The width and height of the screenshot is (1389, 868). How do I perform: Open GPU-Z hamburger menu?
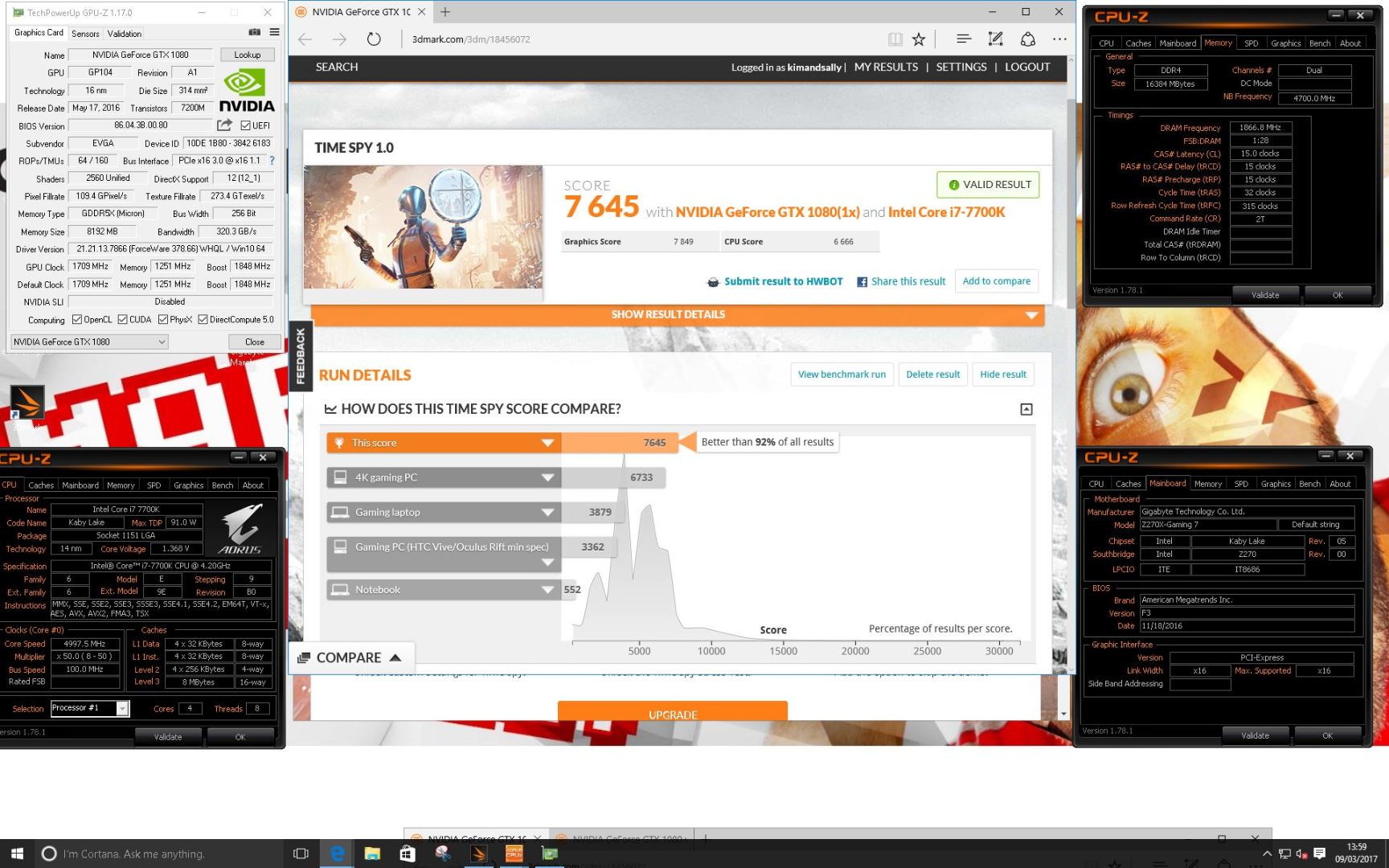tap(274, 32)
